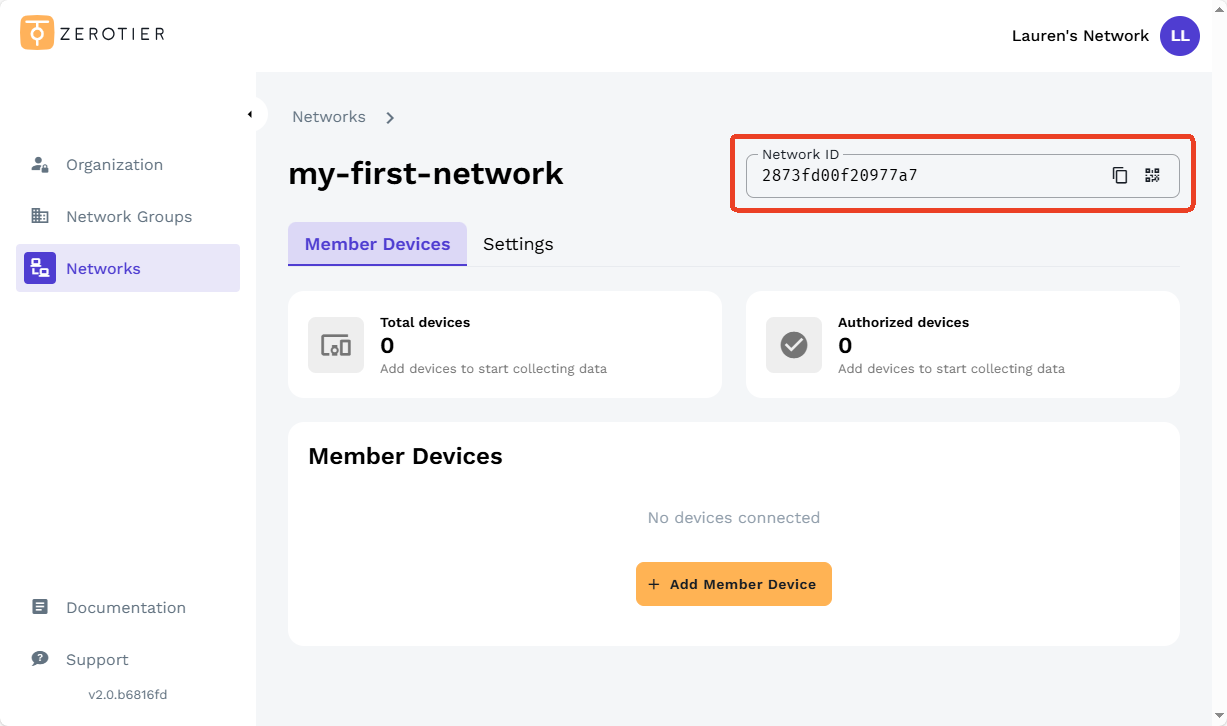Click the Add Member Device button
This screenshot has height=726, width=1227.
733,584
